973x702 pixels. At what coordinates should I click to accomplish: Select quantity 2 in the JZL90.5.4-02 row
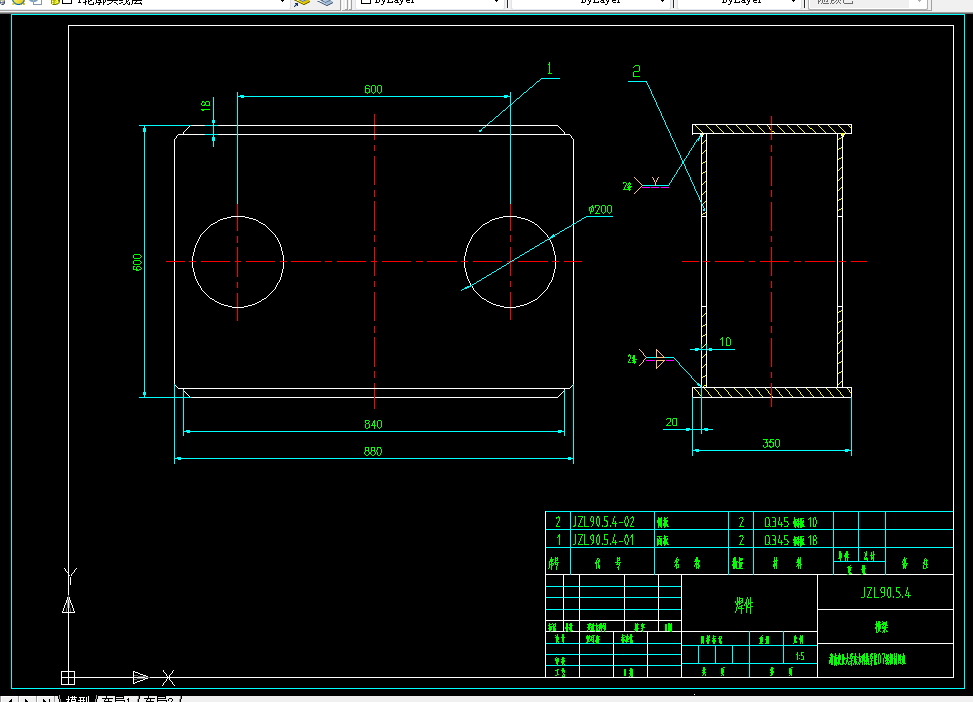[741, 522]
